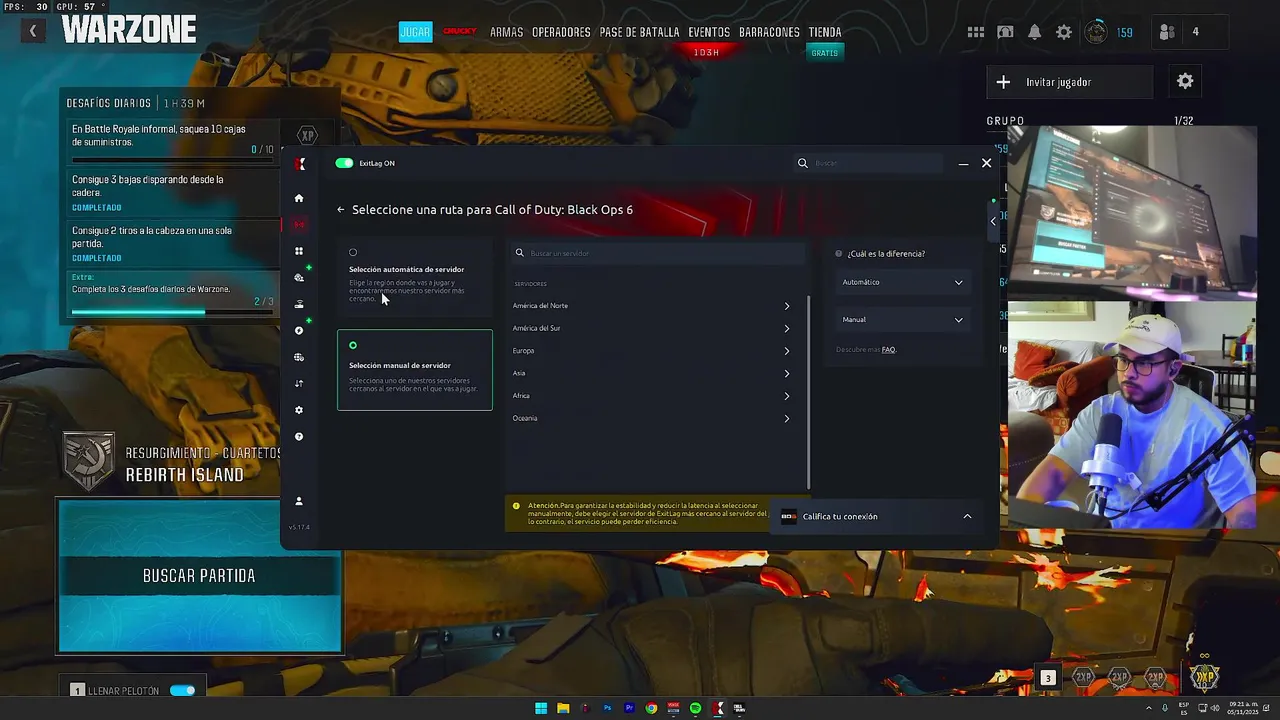Open the OPERADORES tab

point(561,32)
